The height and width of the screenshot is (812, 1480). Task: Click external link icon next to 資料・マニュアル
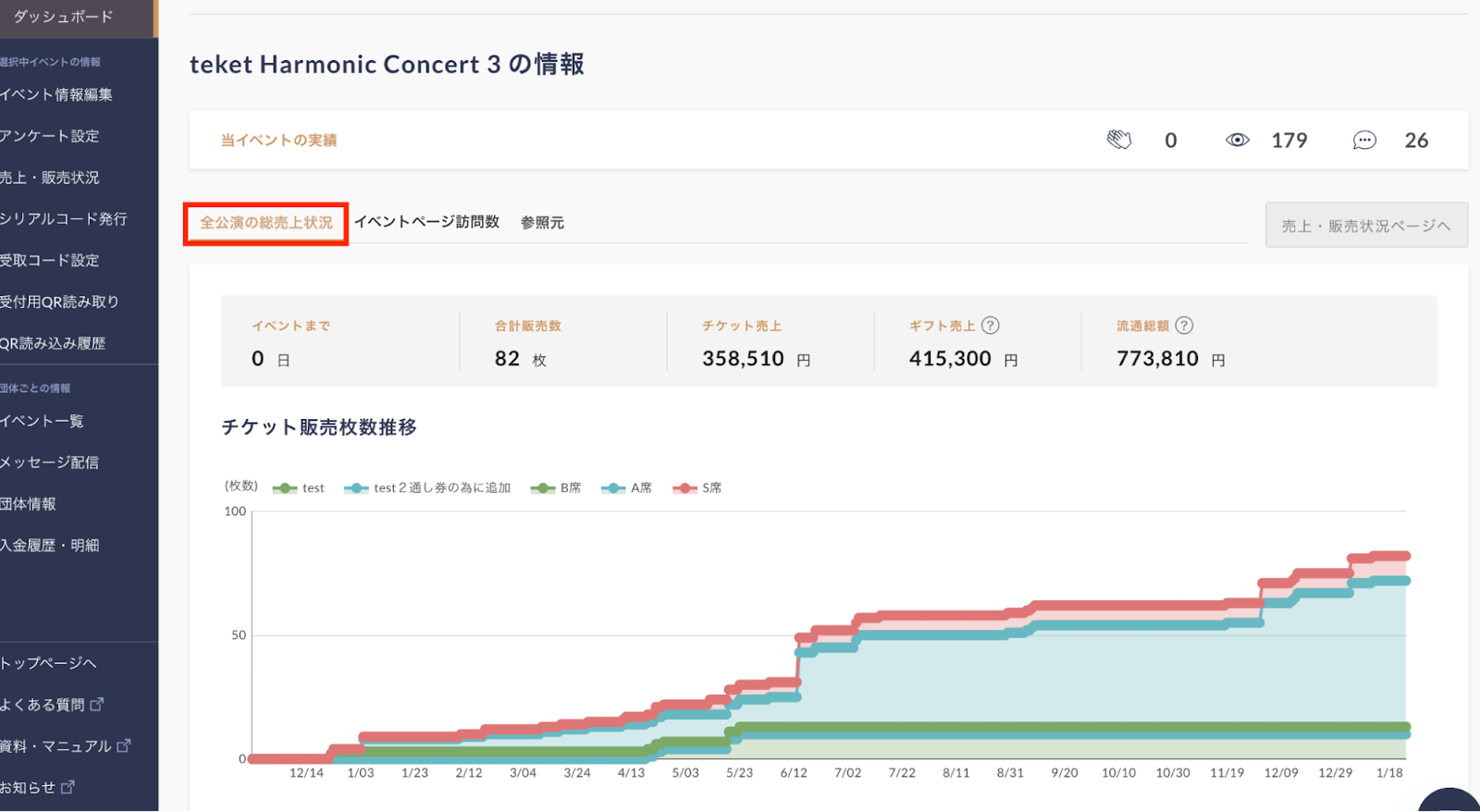click(124, 745)
